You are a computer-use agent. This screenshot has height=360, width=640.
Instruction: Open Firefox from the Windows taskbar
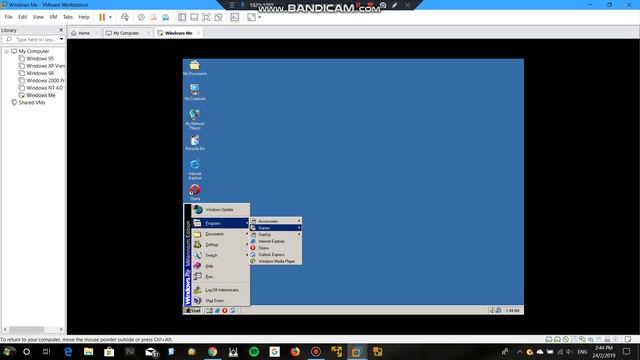295,351
